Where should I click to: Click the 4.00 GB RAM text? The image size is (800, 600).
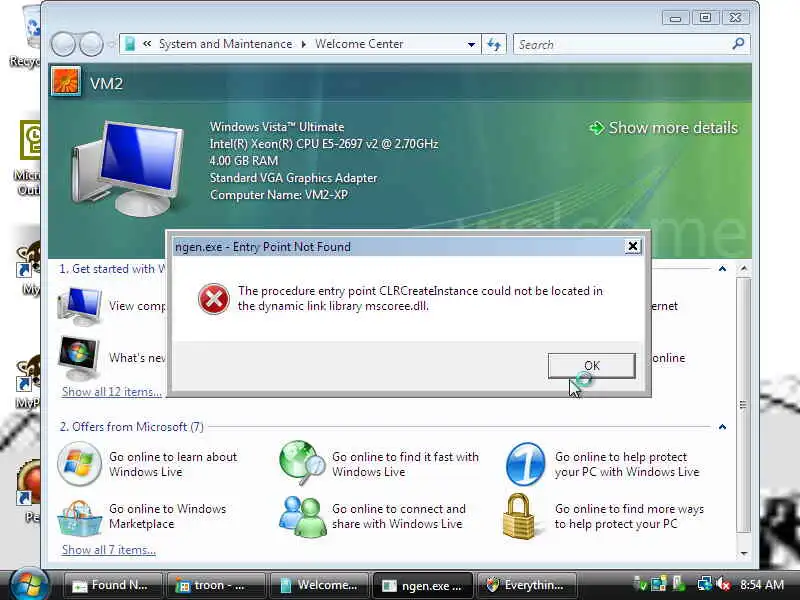pos(244,161)
